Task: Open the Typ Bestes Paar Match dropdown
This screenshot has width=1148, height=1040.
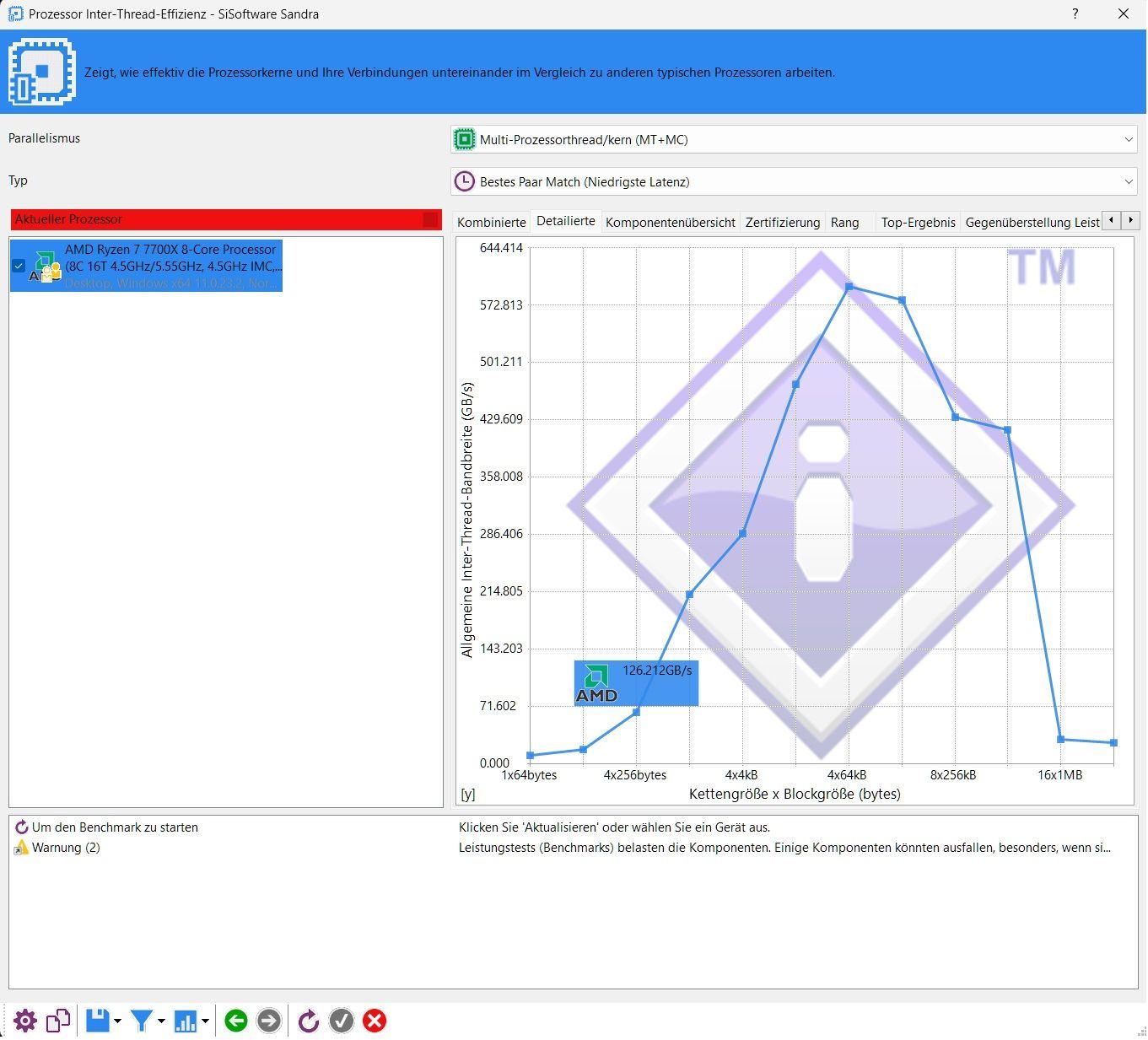Action: (794, 181)
